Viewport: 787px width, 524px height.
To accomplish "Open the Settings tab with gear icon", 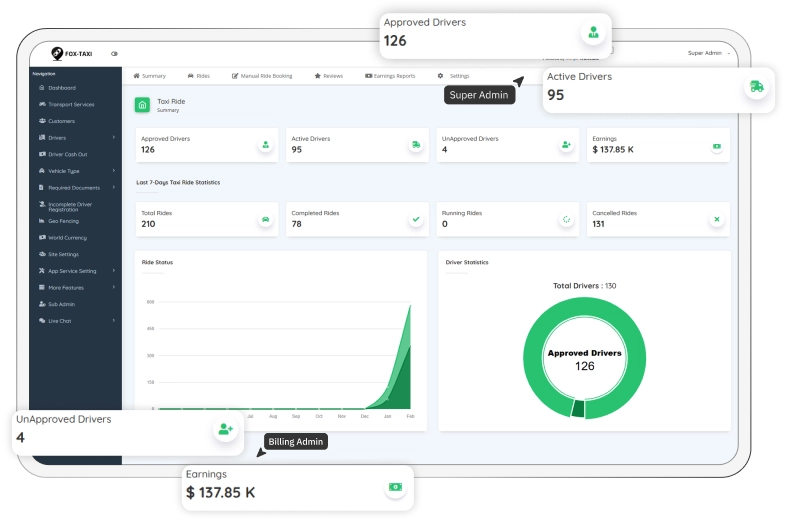I will [x=453, y=76].
